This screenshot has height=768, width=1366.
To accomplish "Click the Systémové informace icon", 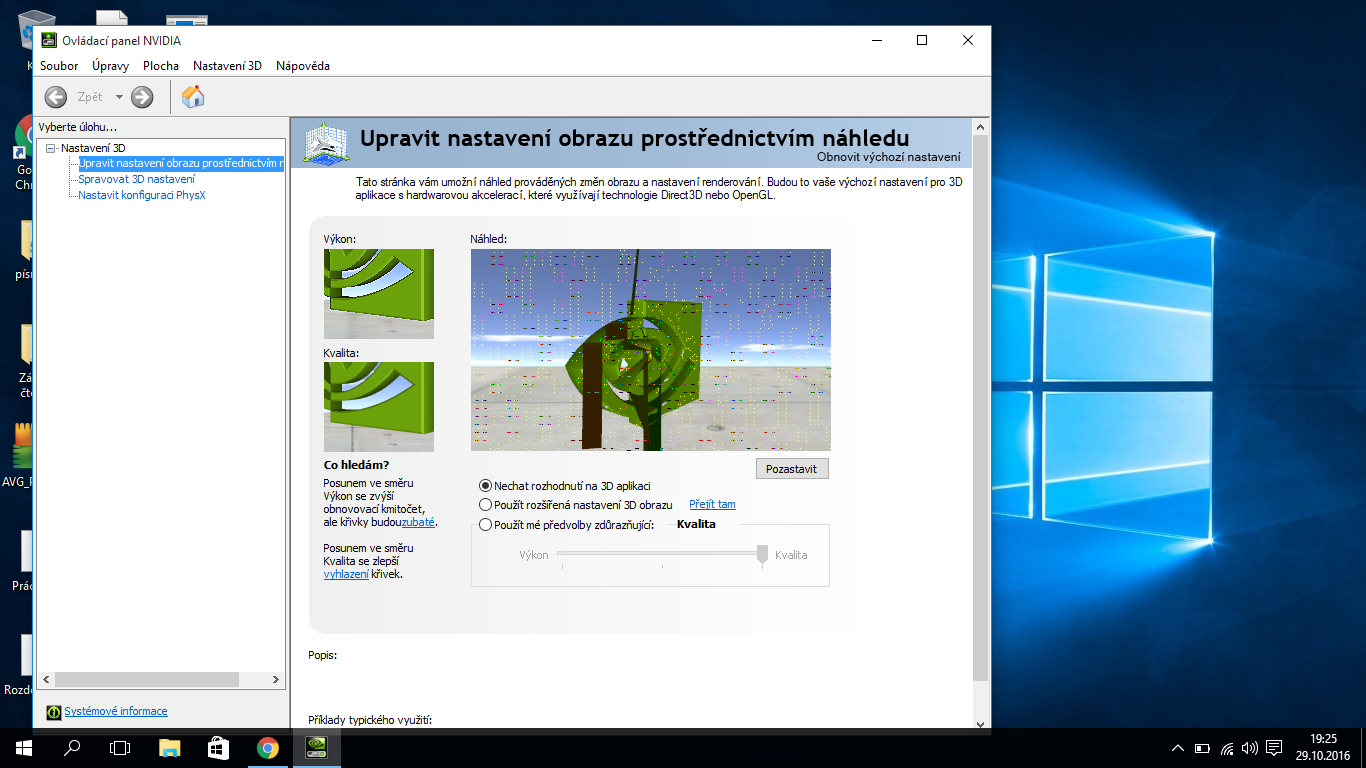I will click(x=54, y=712).
